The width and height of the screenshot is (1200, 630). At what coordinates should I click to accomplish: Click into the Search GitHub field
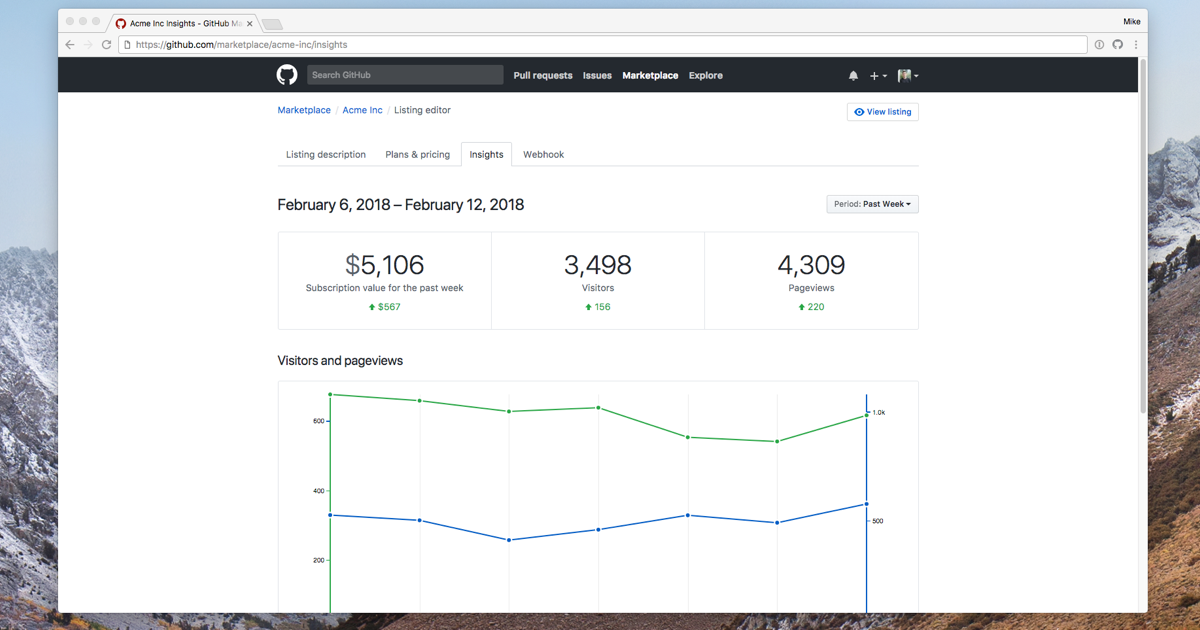pyautogui.click(x=404, y=75)
